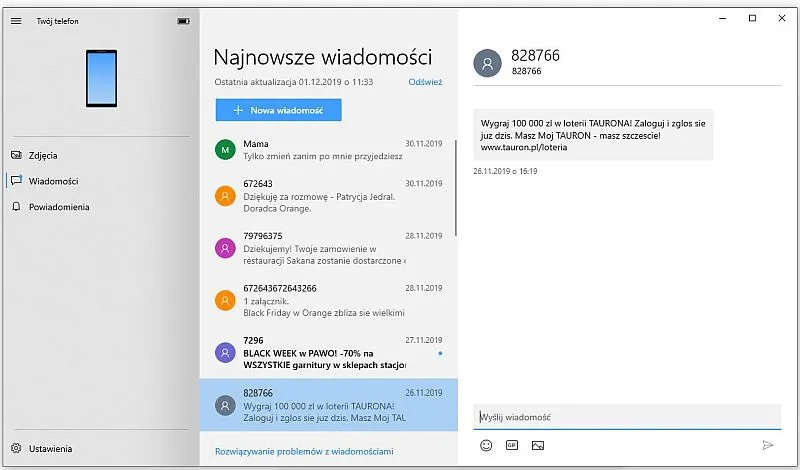Screen dimensions: 800x470
Task: Attach an image using the picture icon
Action: 538,445
